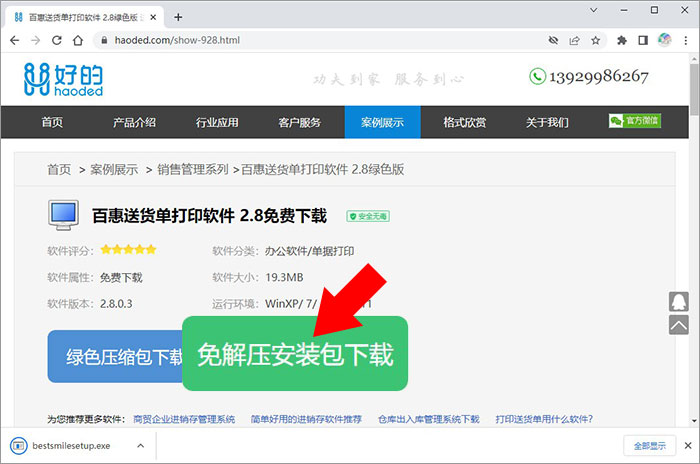Viewport: 700px width, 464px height.
Task: Click the software version value 2.8.0.3
Action: coord(116,304)
